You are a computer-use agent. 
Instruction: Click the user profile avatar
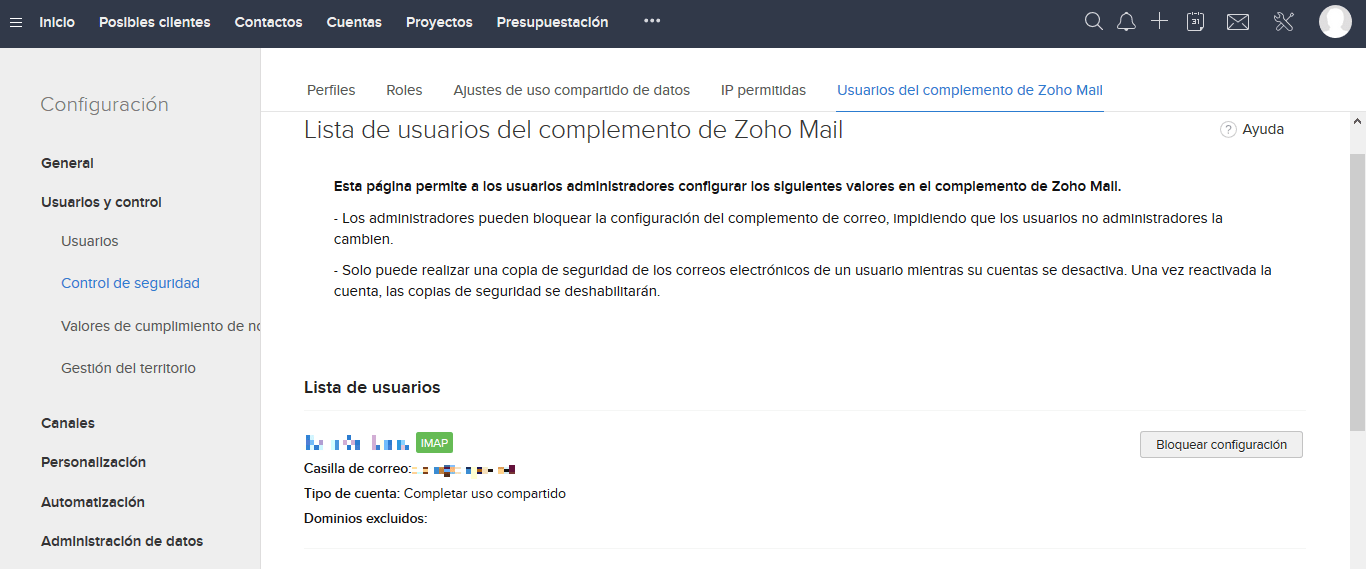[x=1335, y=22]
